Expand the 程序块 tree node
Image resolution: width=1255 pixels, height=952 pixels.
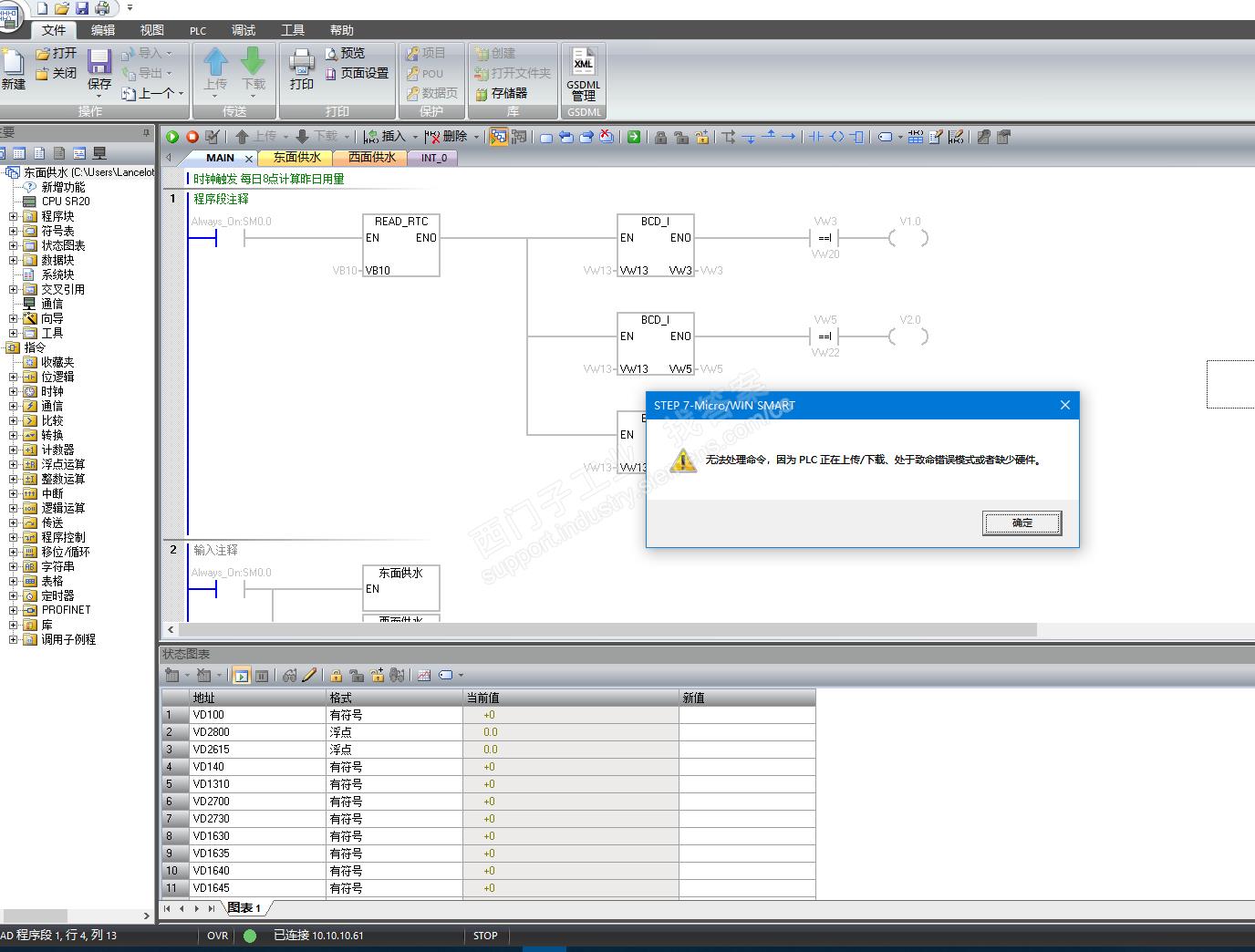tap(13, 216)
